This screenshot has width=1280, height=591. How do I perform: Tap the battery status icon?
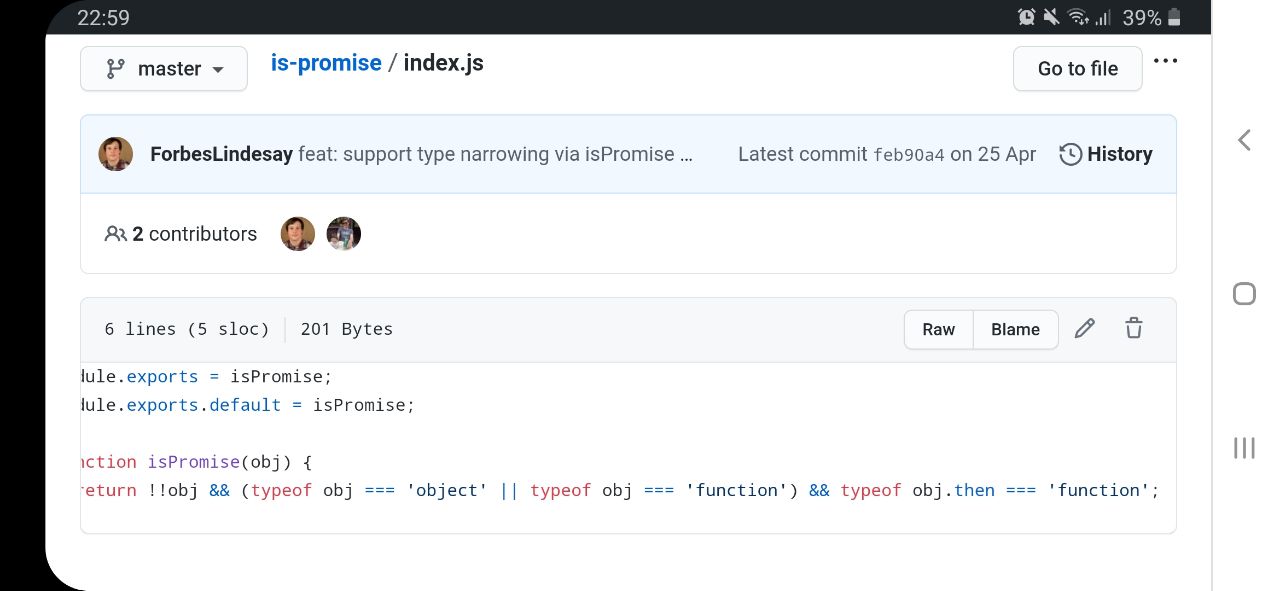click(x=1174, y=17)
